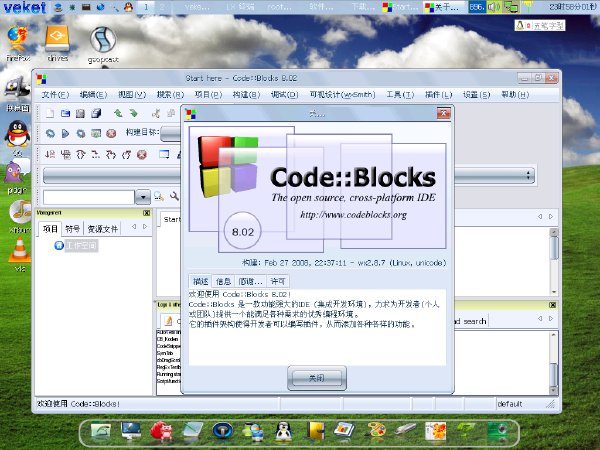Click inside the toolbar search text field
The height and width of the screenshot is (450, 600).
pos(89,197)
